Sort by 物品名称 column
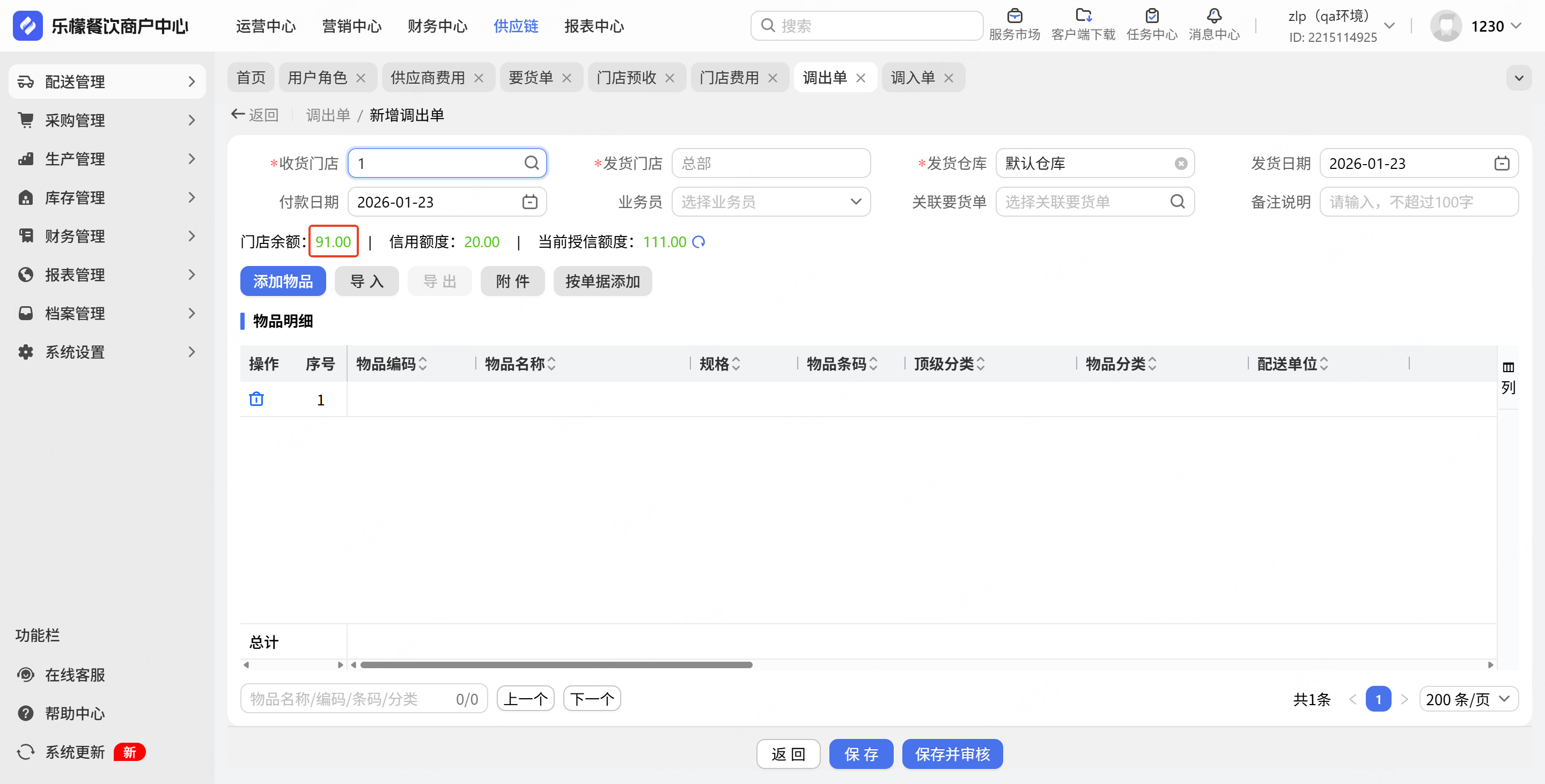 point(552,364)
